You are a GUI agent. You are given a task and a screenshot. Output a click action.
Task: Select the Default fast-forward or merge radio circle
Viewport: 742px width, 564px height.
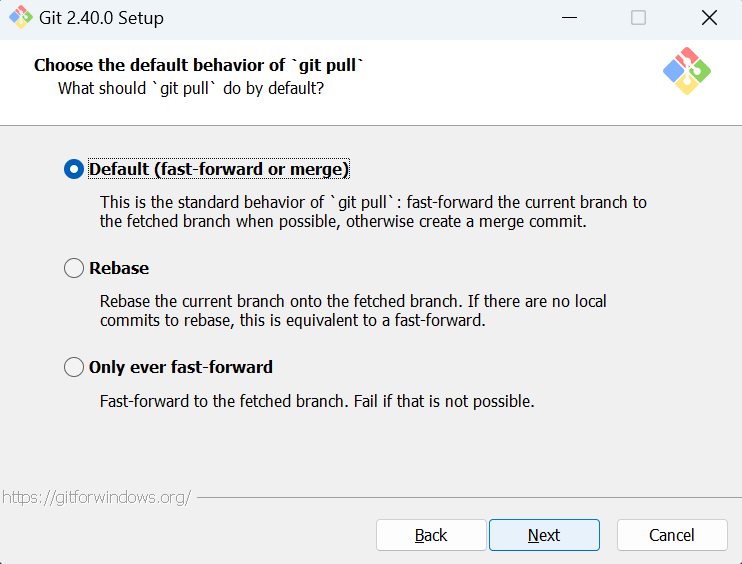[74, 169]
